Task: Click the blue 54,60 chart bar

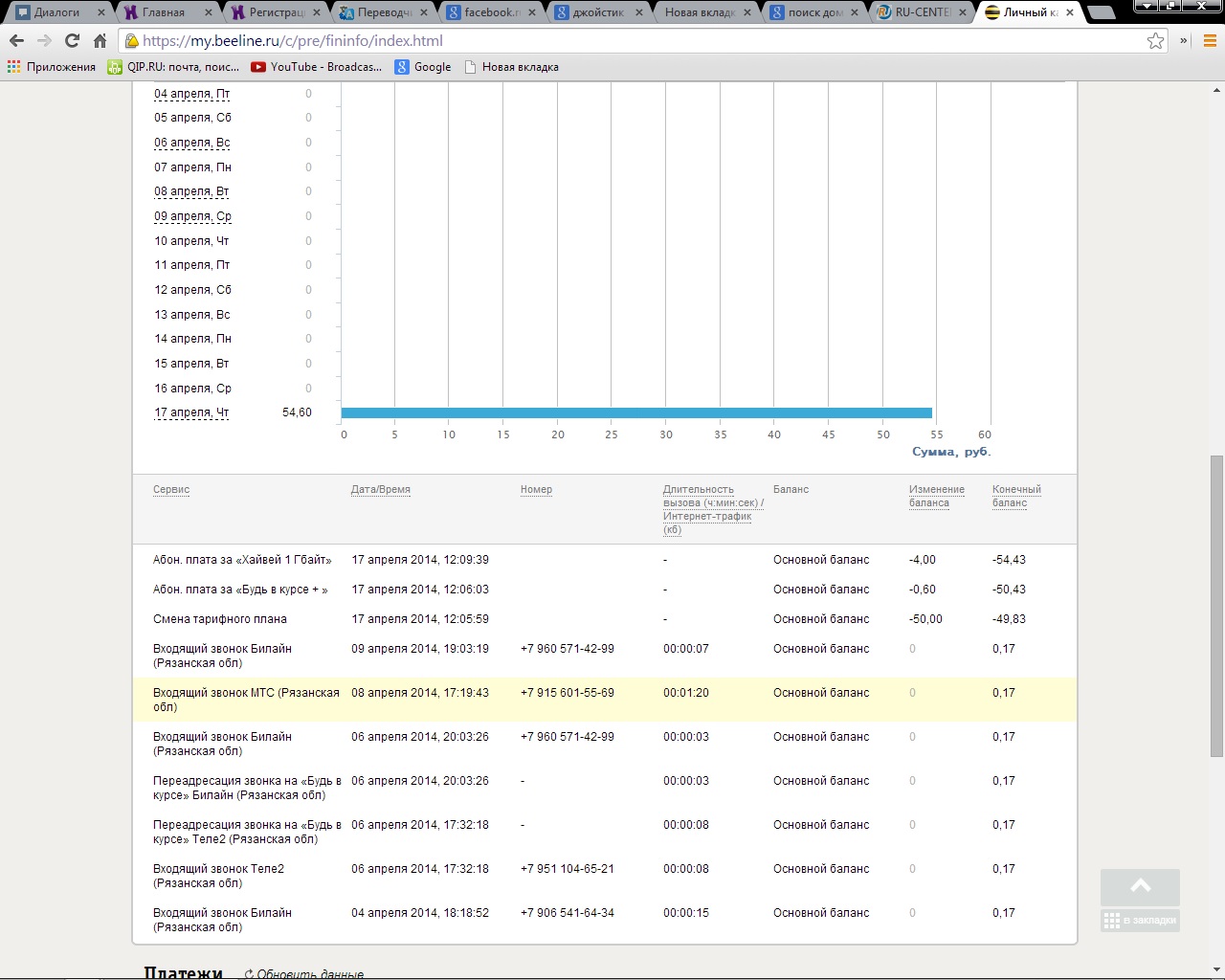Action: (636, 412)
